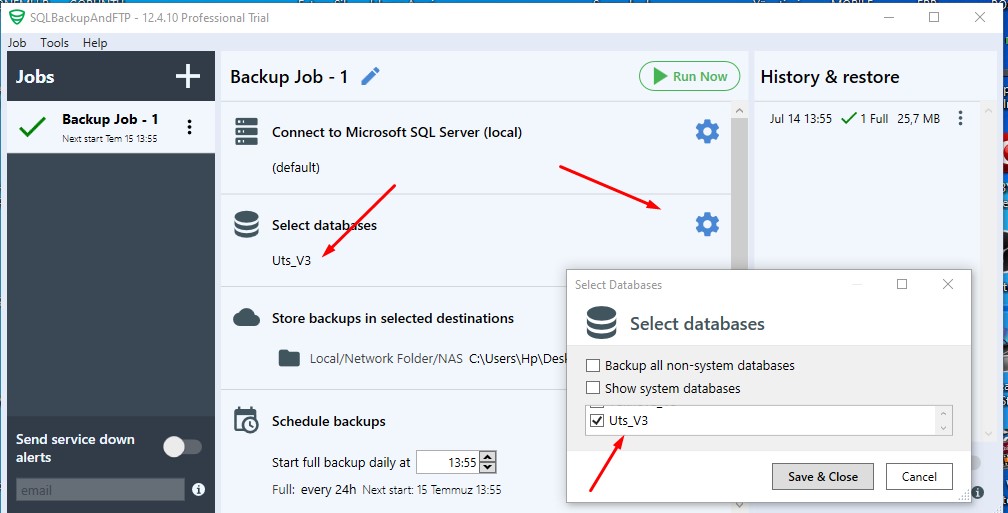
Task: Click Cancel in Select Databases dialog
Action: (919, 476)
